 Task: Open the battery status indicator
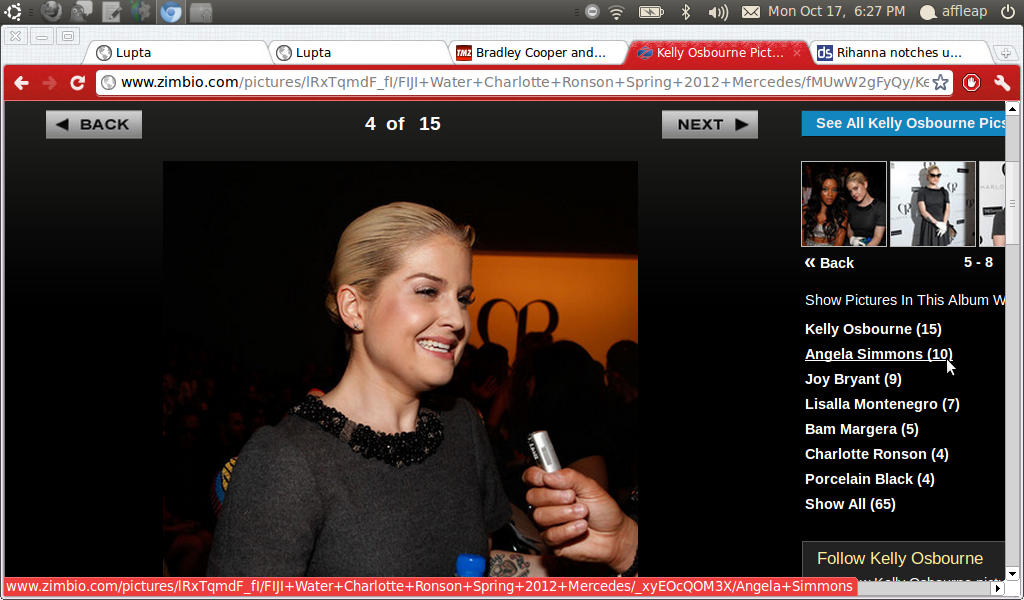tap(650, 11)
